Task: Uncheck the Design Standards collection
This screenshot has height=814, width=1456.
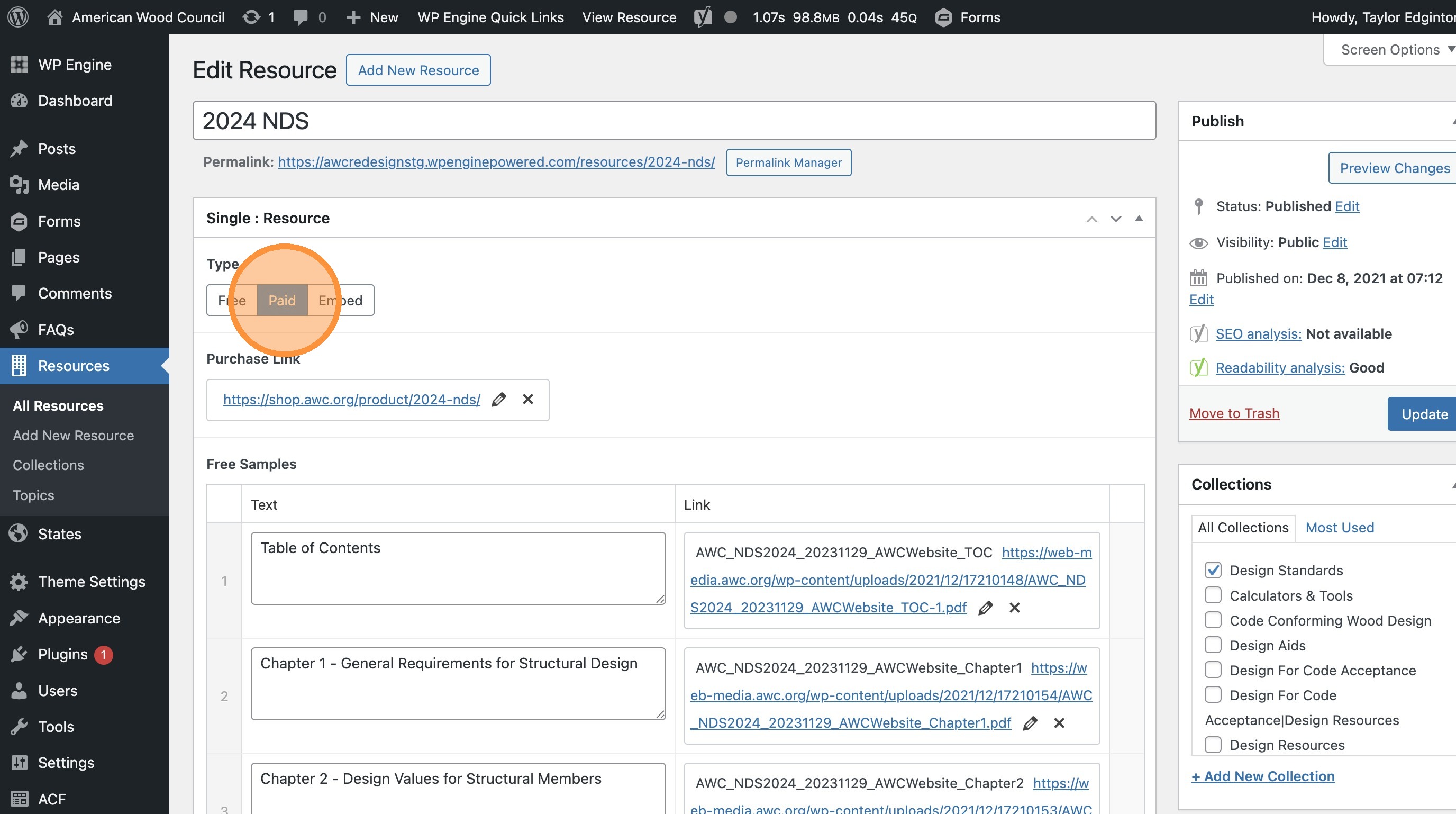Action: [1213, 570]
